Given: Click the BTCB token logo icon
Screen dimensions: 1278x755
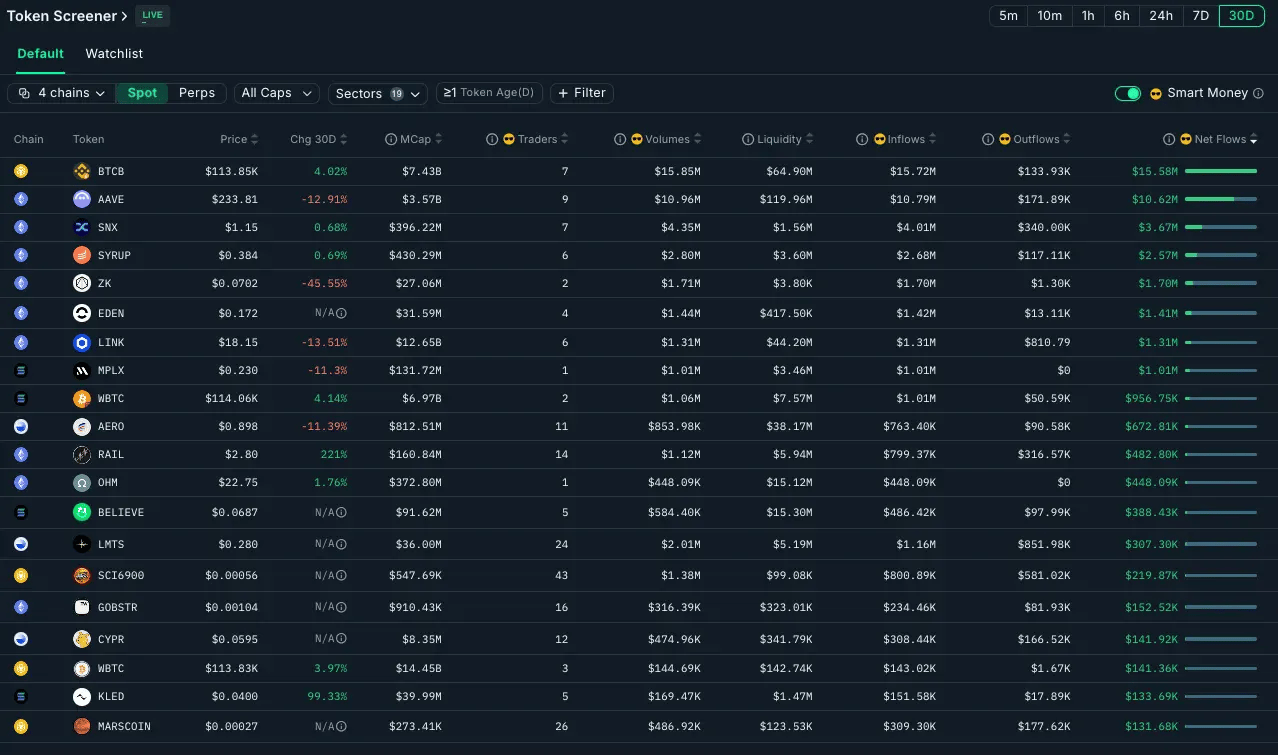Looking at the screenshot, I should pyautogui.click(x=82, y=171).
